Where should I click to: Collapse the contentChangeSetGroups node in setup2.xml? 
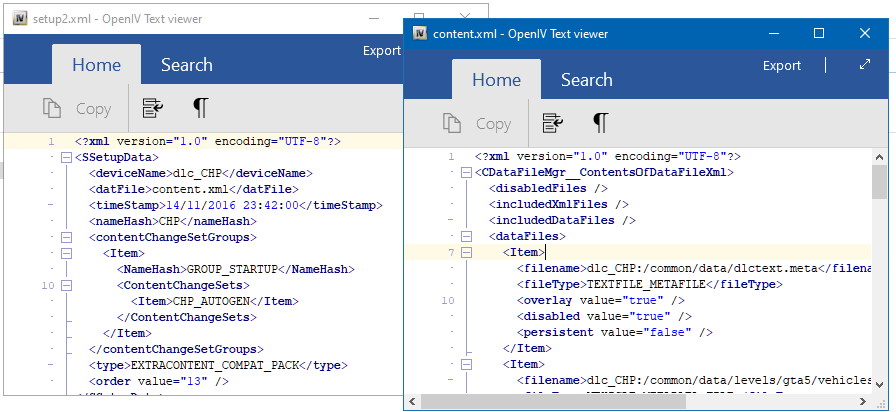pos(66,237)
